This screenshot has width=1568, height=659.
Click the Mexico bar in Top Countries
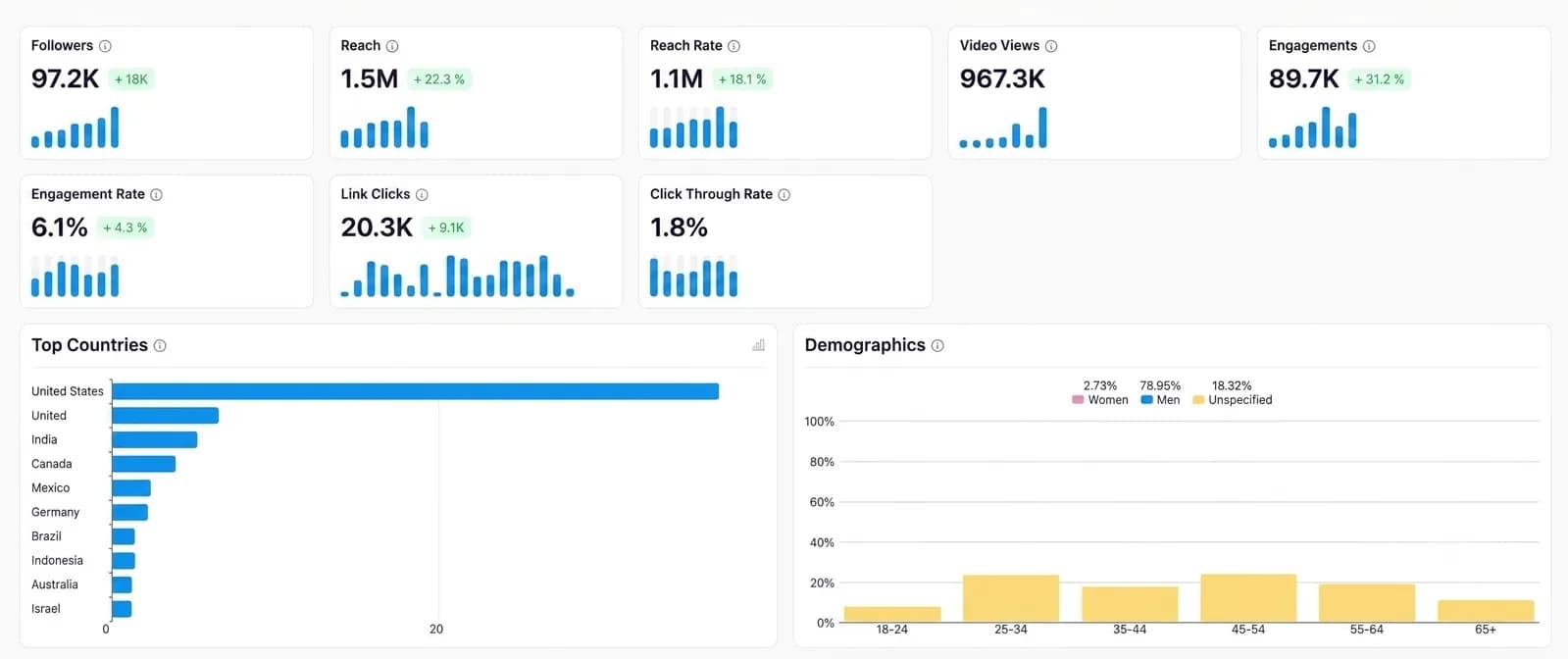(131, 488)
